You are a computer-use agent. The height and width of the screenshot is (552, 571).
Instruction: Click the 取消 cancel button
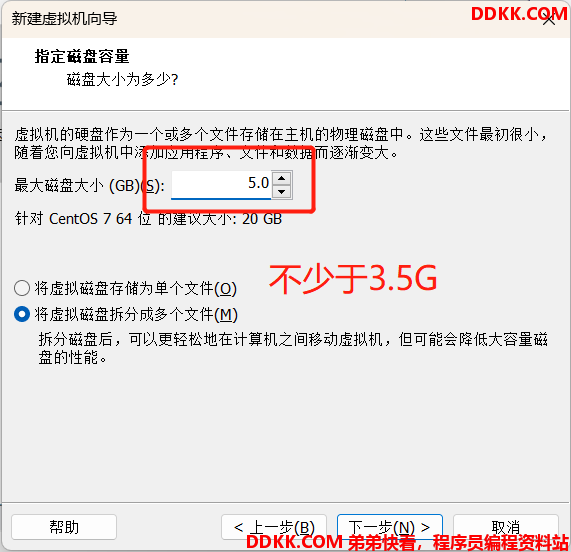(x=506, y=527)
